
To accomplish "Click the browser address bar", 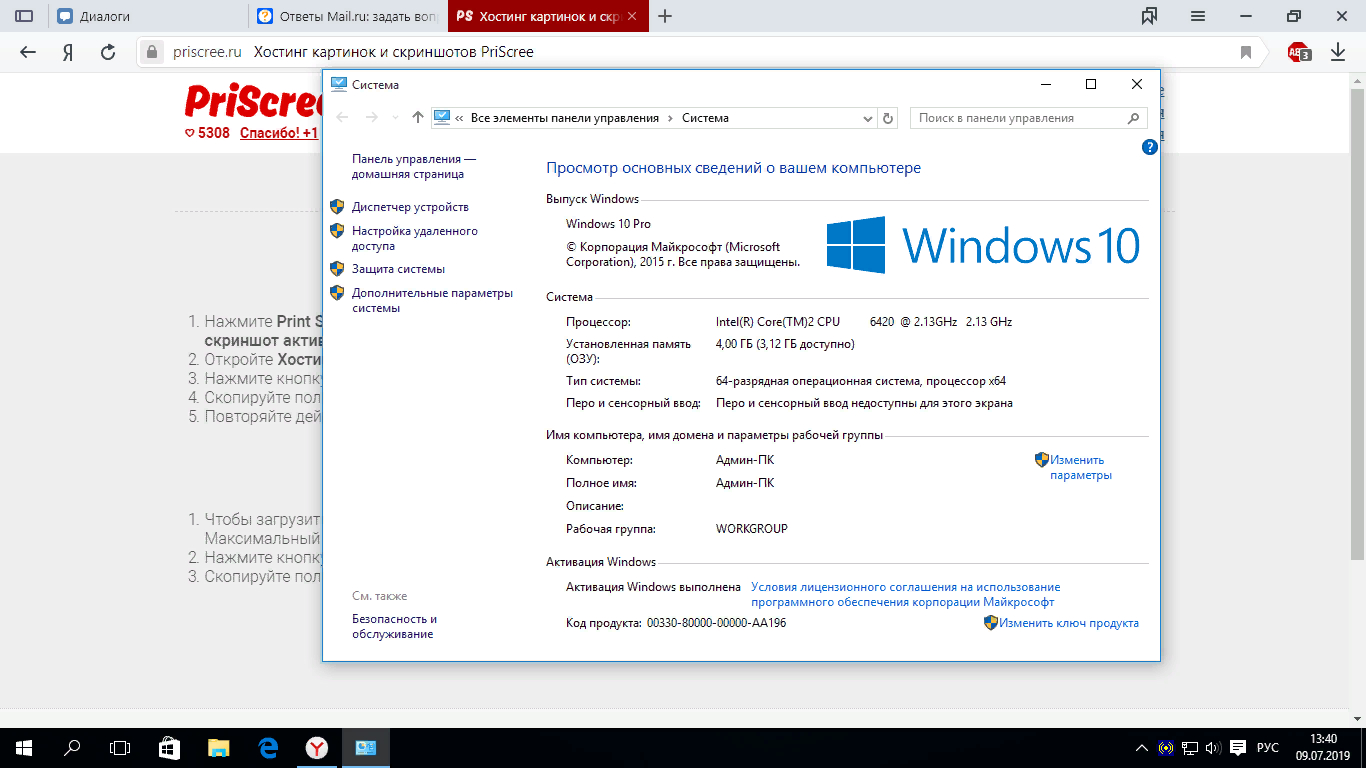I will 700,52.
